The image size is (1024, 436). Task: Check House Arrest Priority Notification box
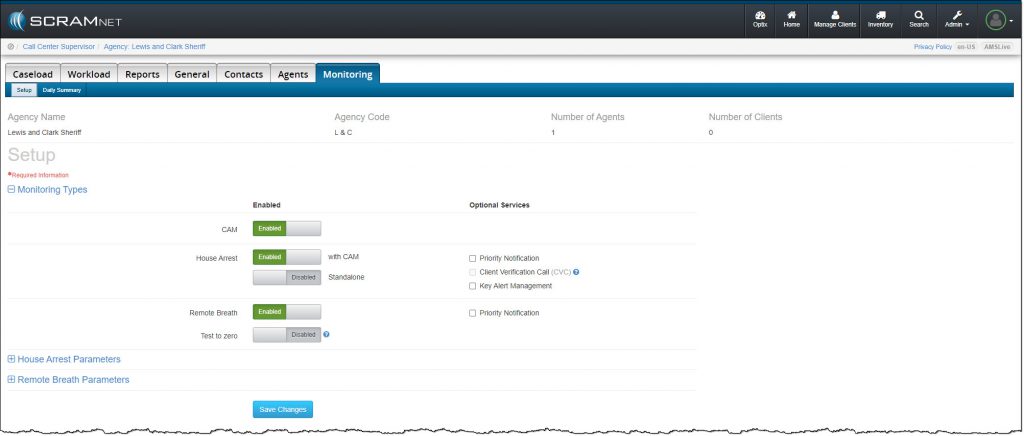click(x=472, y=258)
